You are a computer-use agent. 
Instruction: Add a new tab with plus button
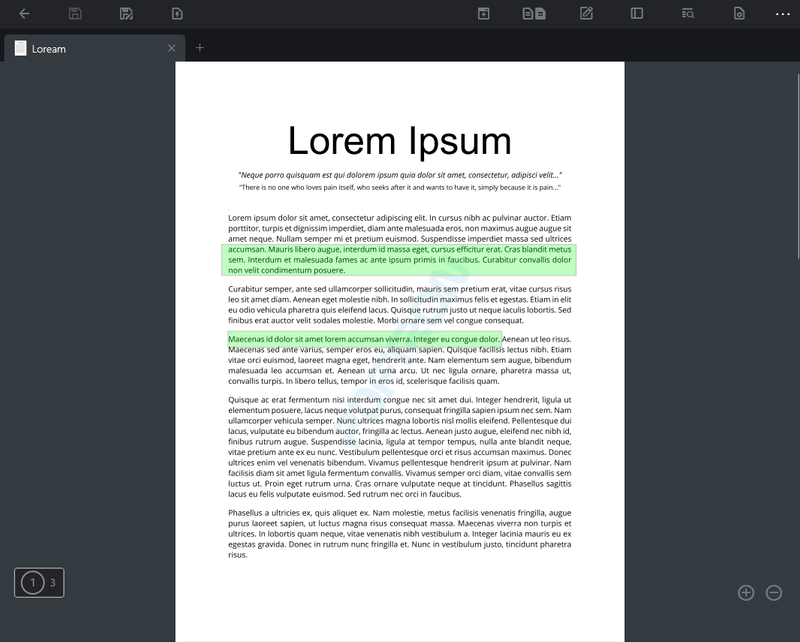(x=199, y=47)
